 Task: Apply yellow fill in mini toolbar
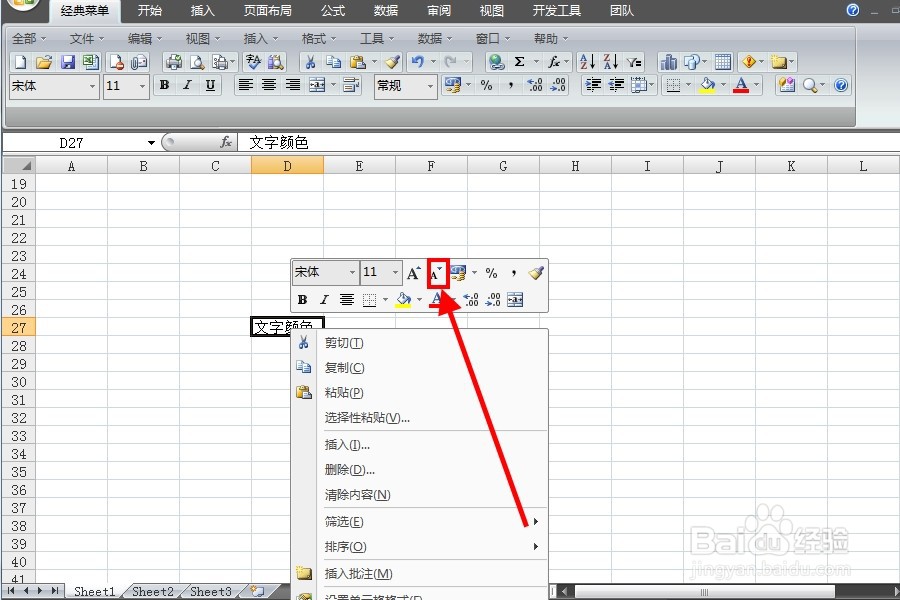pyautogui.click(x=404, y=300)
